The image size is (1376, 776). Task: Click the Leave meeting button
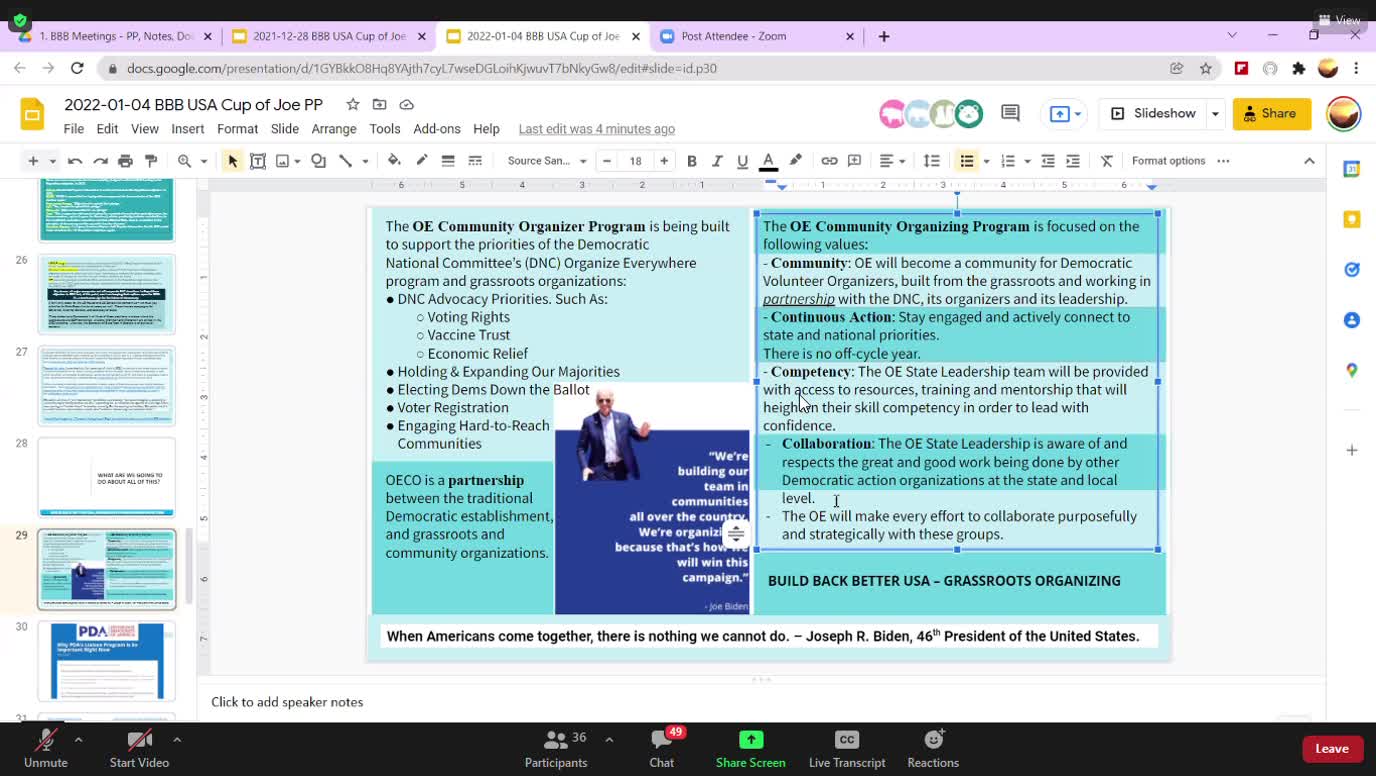(x=1332, y=748)
